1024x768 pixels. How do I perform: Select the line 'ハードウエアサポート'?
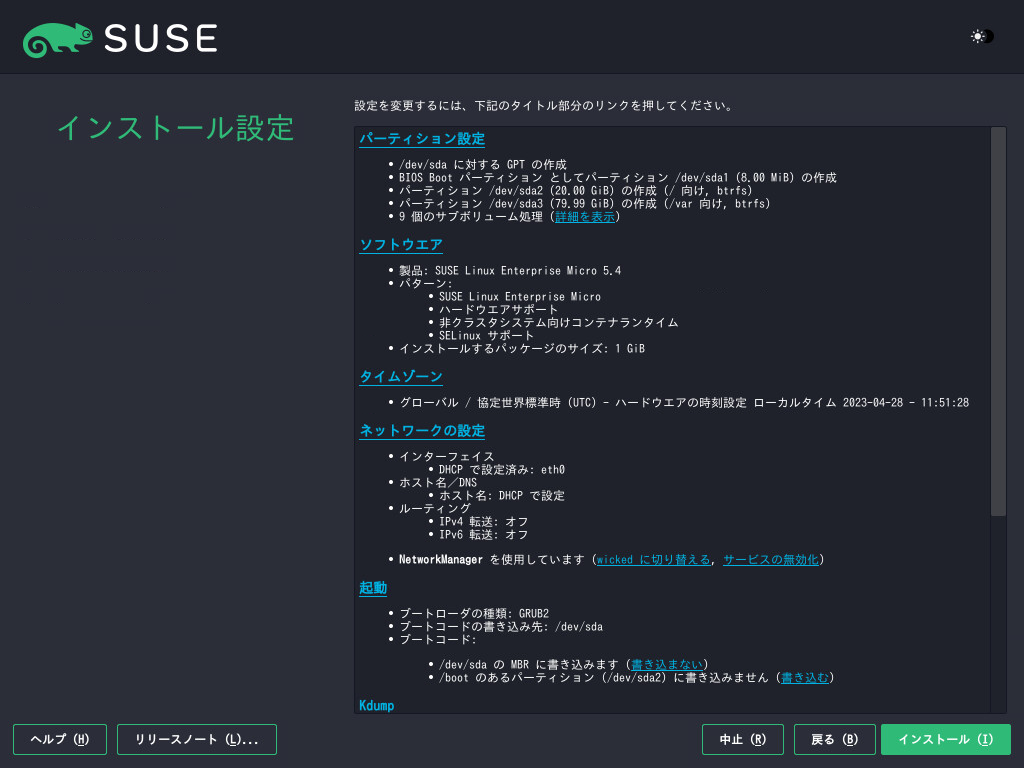coord(498,310)
